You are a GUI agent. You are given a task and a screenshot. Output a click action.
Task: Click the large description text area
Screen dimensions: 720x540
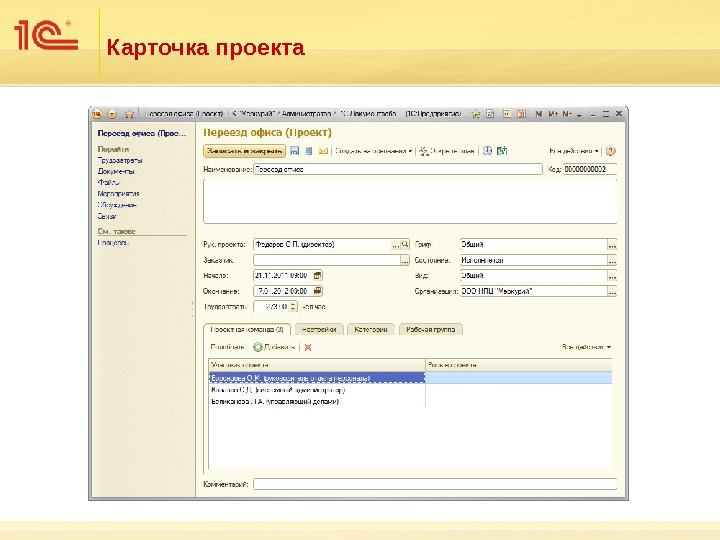(410, 202)
